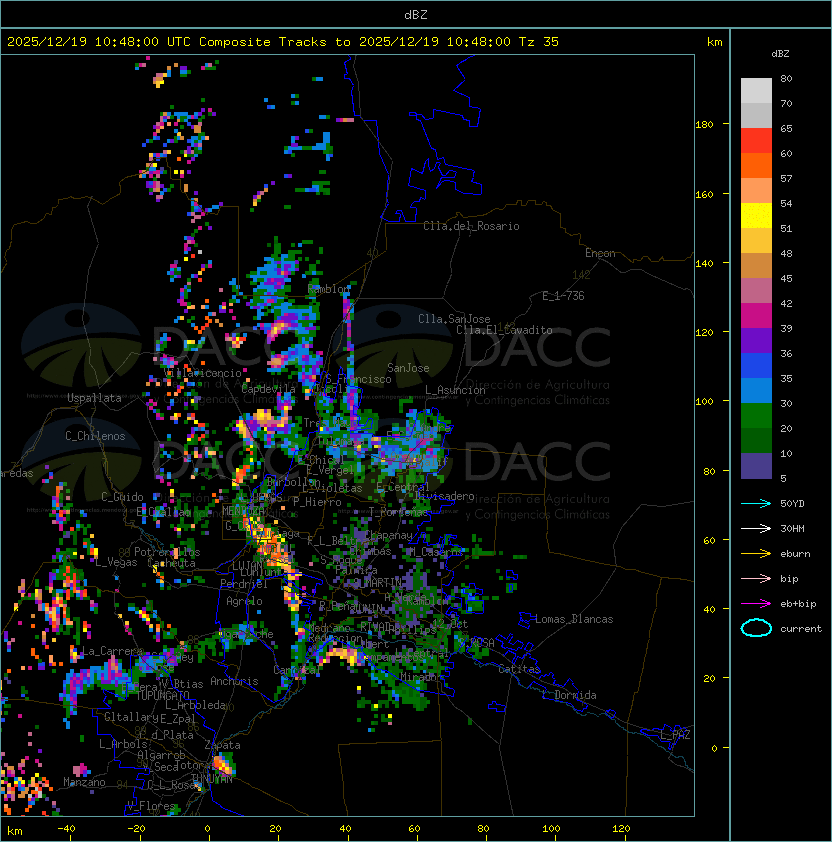
Task: Click the cyan 50YD track arrow in legend
Action: click(x=756, y=504)
